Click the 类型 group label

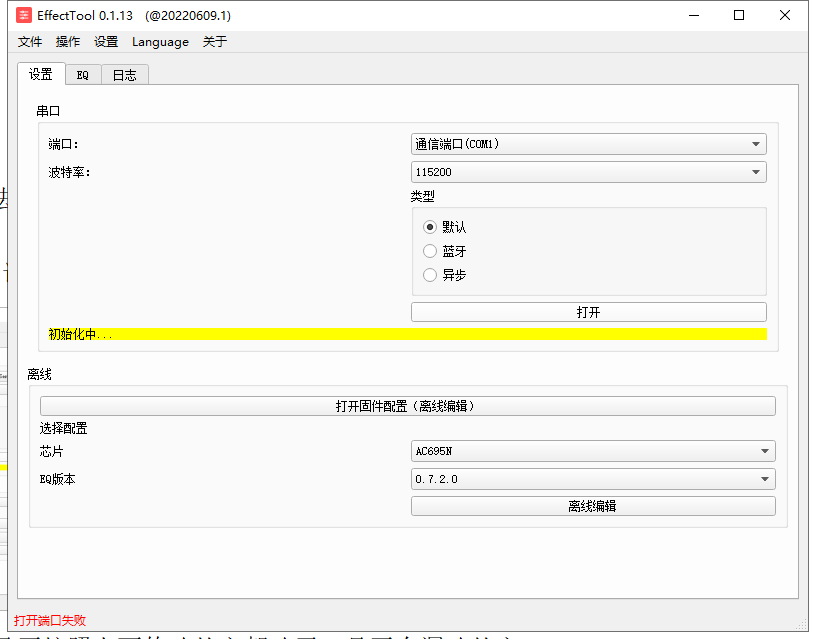[423, 196]
